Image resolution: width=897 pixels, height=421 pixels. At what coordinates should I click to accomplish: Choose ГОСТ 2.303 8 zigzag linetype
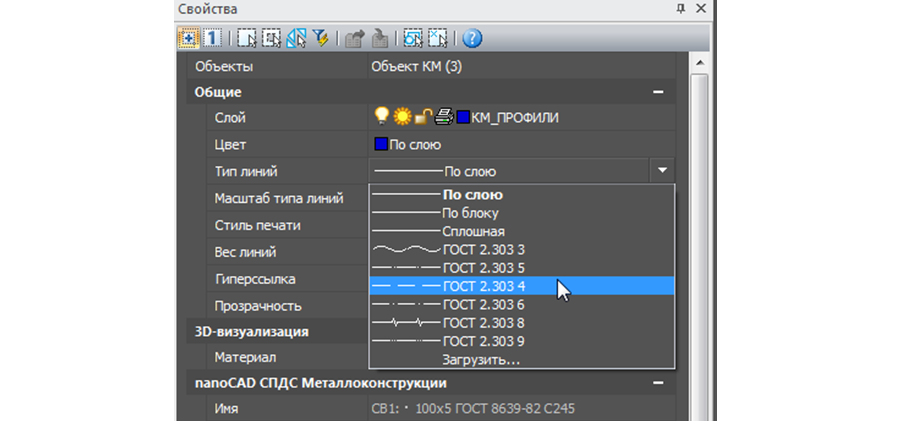(x=522, y=323)
